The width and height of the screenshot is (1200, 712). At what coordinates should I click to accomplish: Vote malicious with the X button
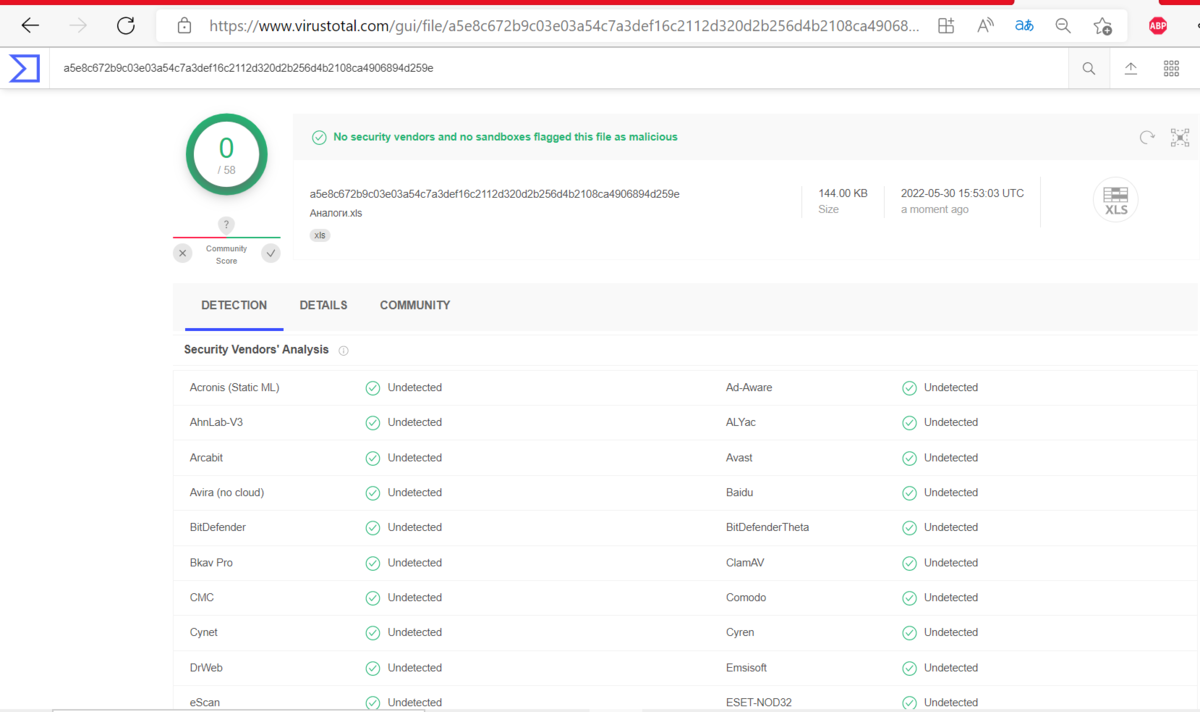(182, 253)
